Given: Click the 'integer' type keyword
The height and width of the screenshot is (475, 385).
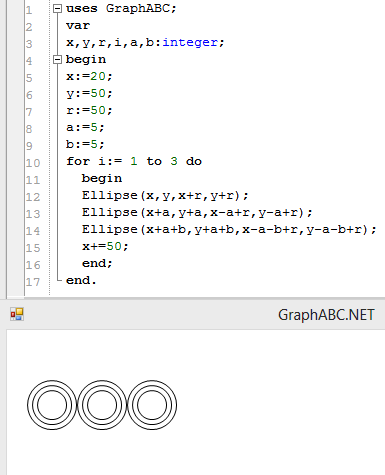Looking at the screenshot, I should (x=190, y=43).
